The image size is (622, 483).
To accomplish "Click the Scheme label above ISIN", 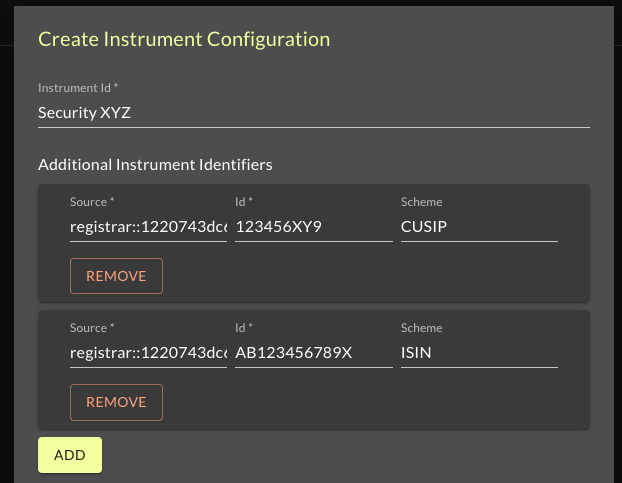I will point(421,328).
